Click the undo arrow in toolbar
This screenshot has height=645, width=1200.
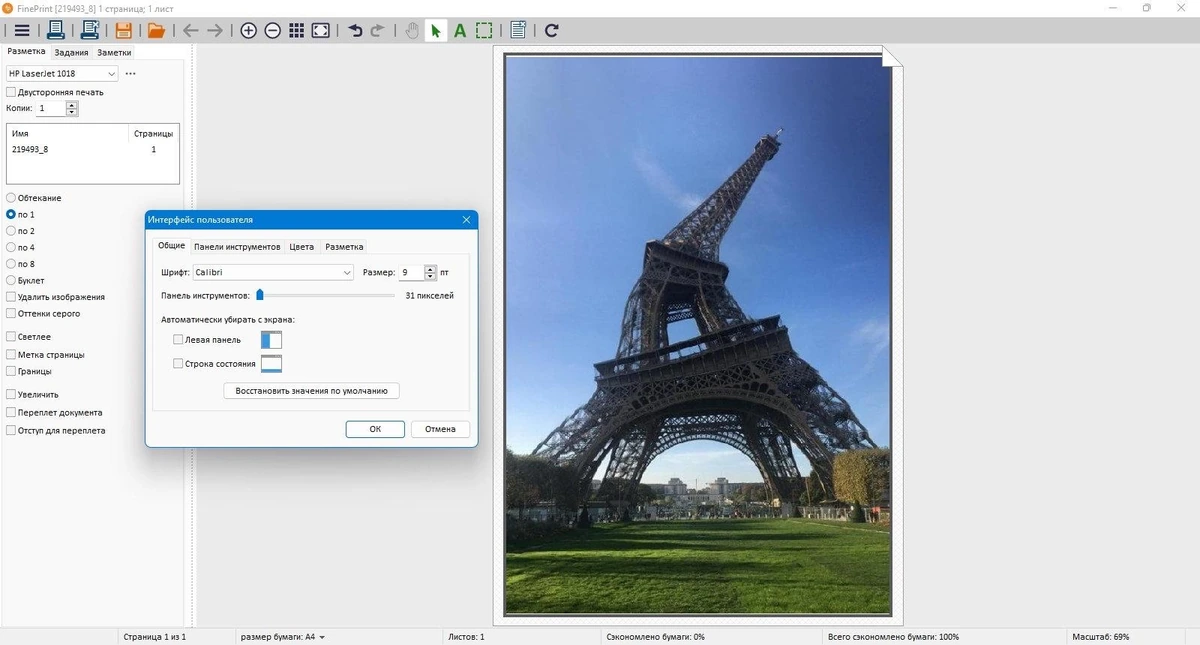tap(355, 30)
